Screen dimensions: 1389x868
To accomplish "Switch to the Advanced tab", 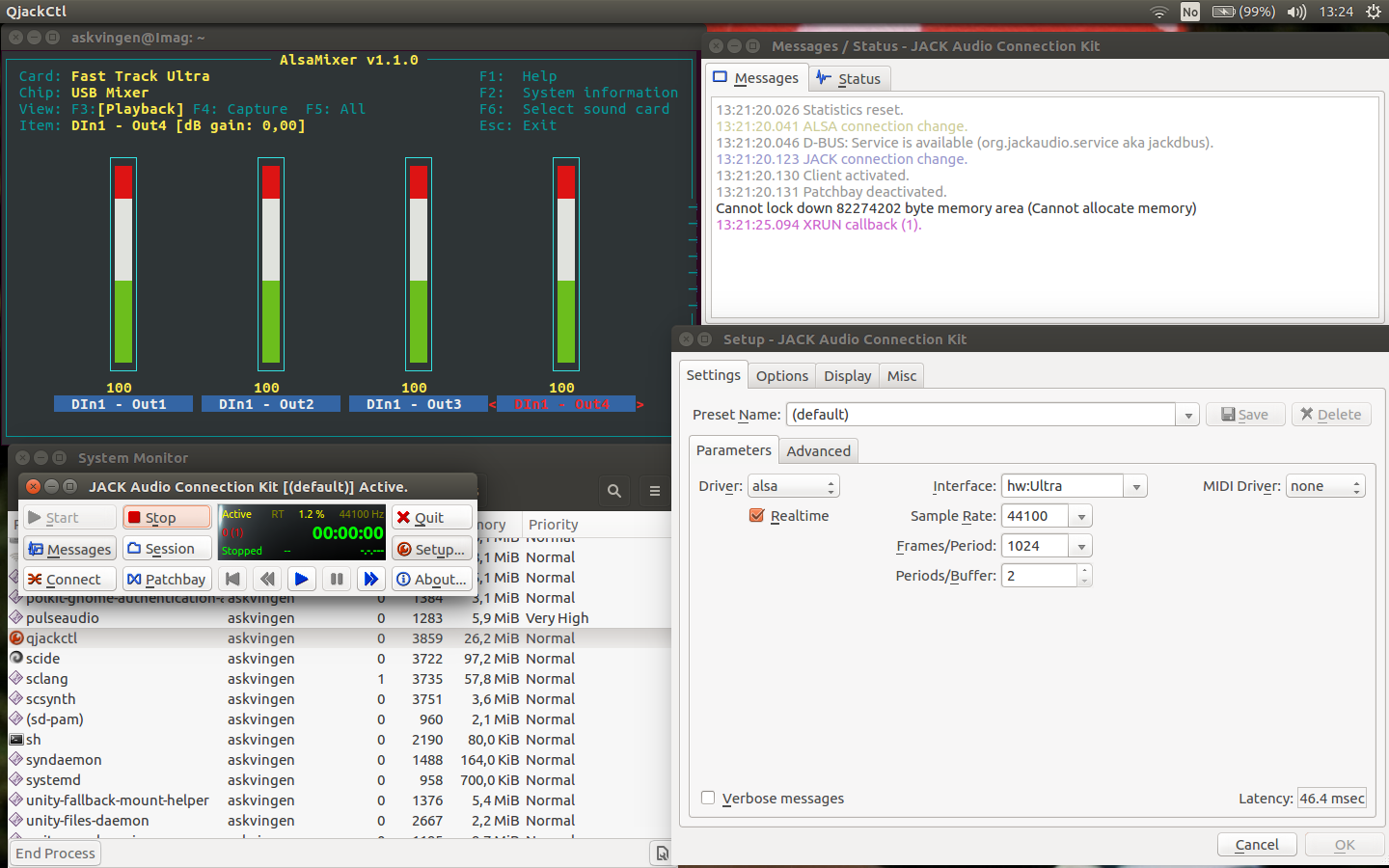I will coord(818,451).
